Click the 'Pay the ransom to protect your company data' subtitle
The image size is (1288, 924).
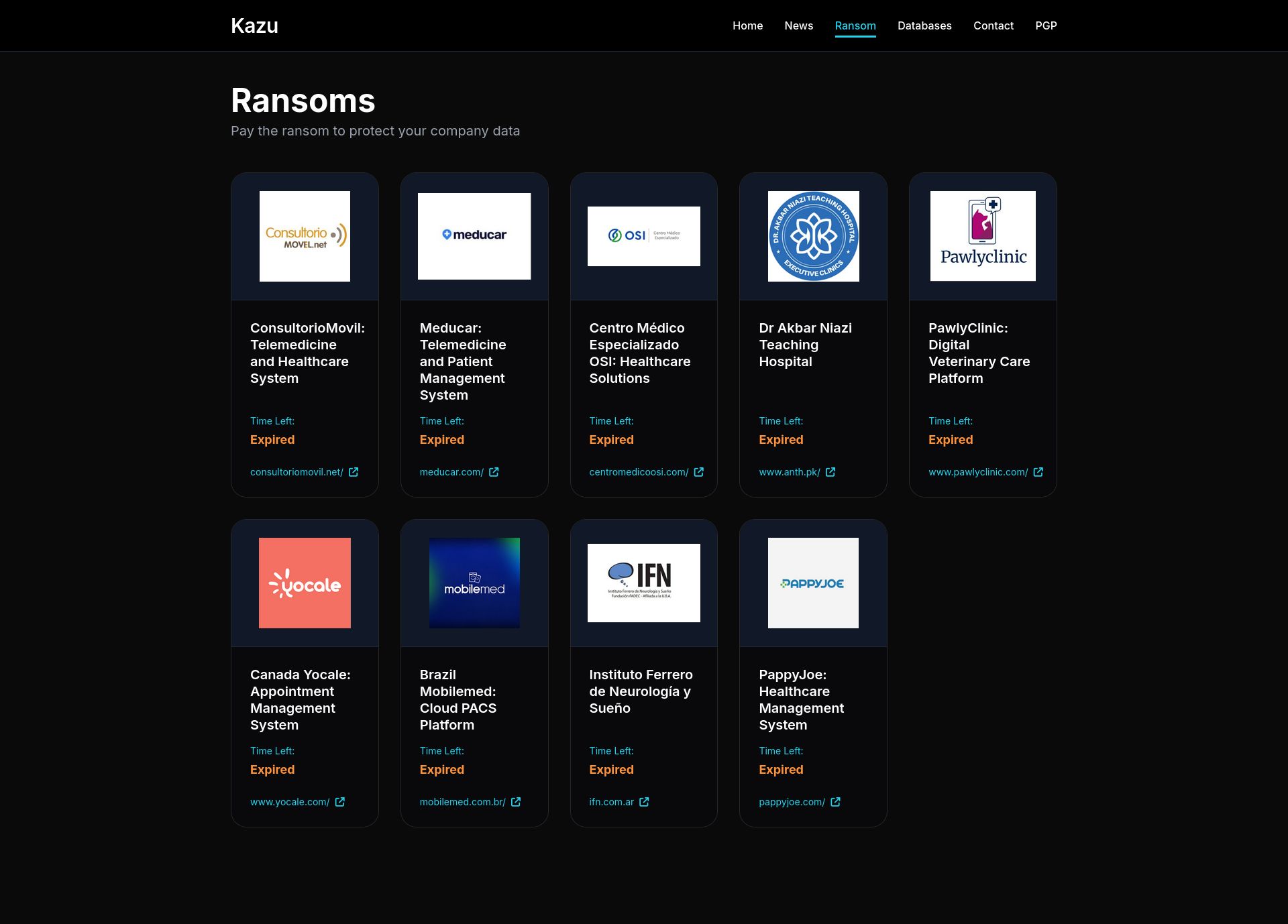[x=375, y=131]
